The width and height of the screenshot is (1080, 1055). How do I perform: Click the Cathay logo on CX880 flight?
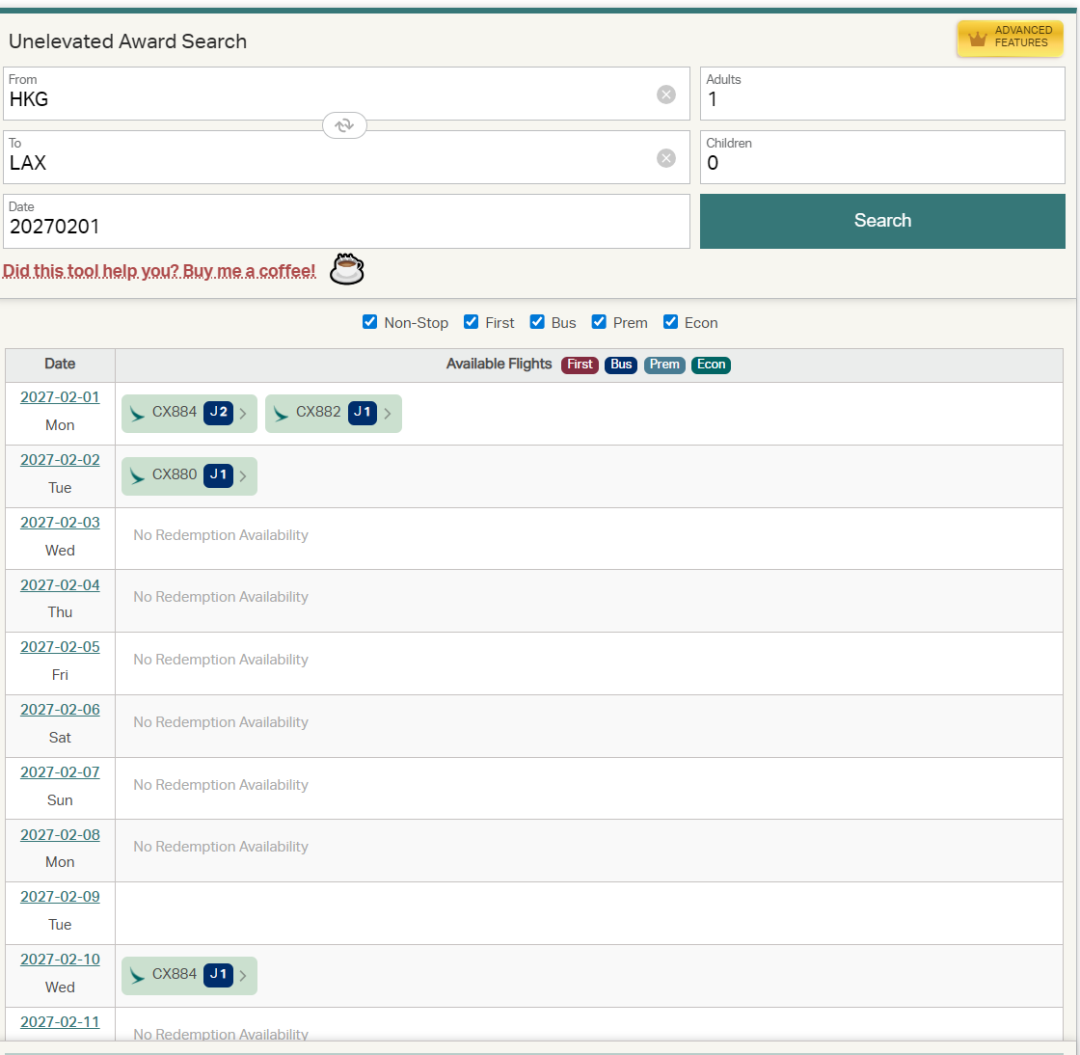138,476
